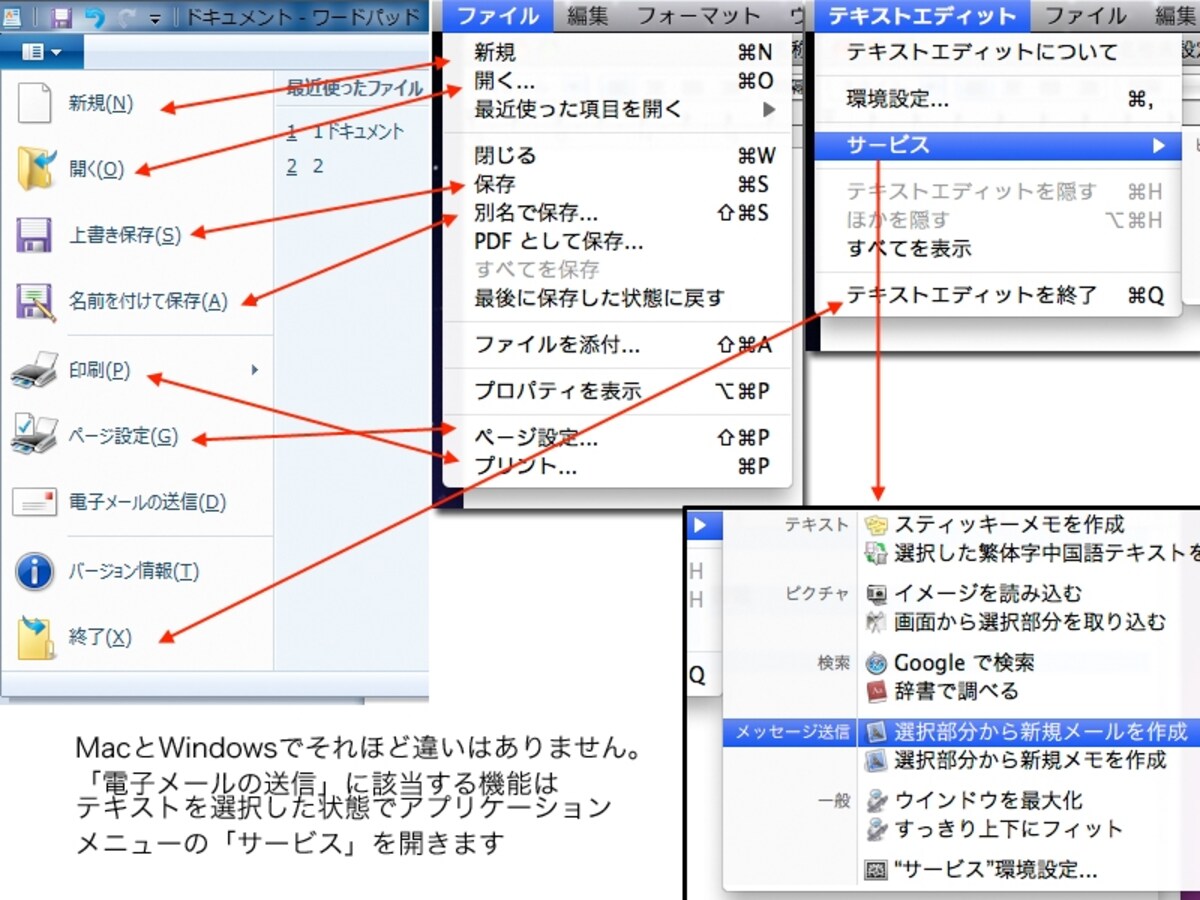Click the automator icon beside ウインドウを最大化
This screenshot has width=1200, height=900.
876,801
